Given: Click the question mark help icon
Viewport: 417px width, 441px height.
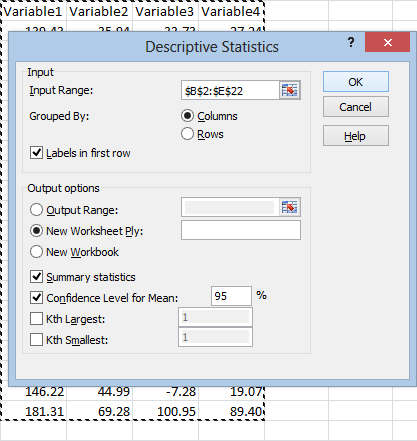Looking at the screenshot, I should (x=351, y=42).
